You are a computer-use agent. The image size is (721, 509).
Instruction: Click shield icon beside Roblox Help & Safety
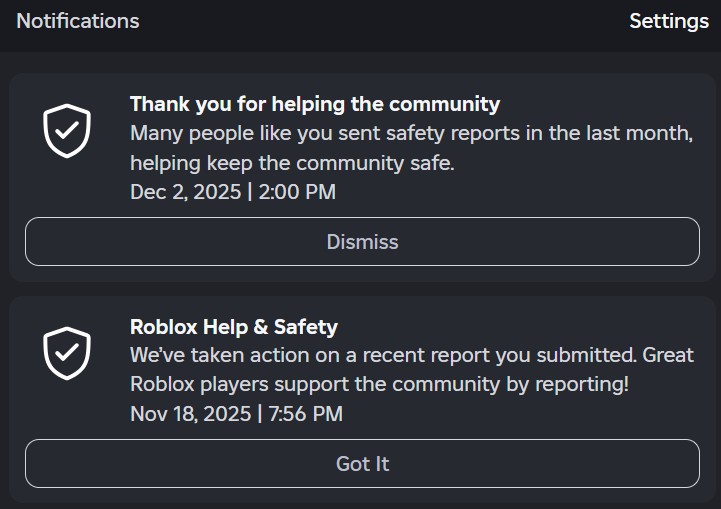tap(67, 353)
